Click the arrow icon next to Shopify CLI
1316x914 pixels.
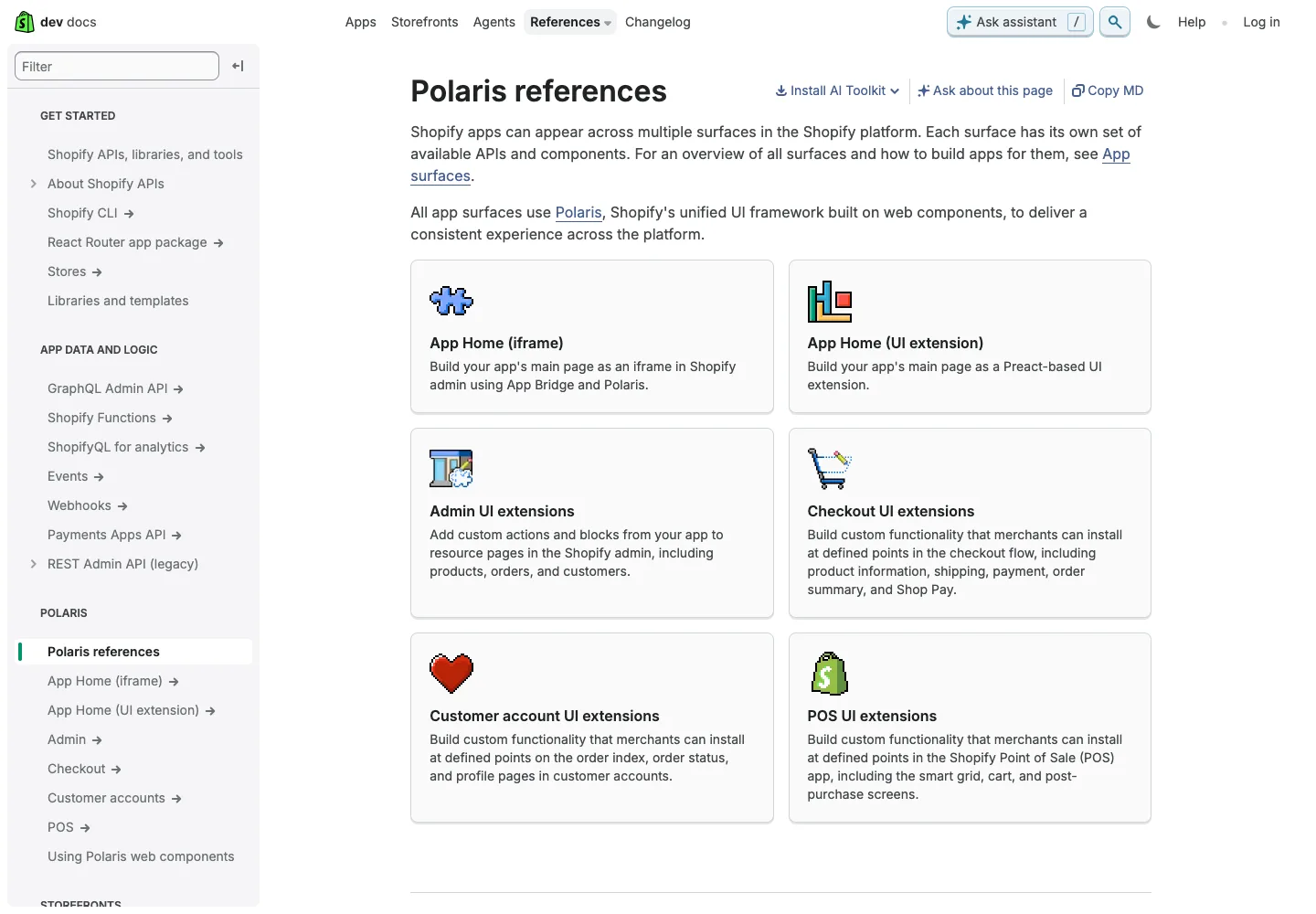[x=129, y=214]
